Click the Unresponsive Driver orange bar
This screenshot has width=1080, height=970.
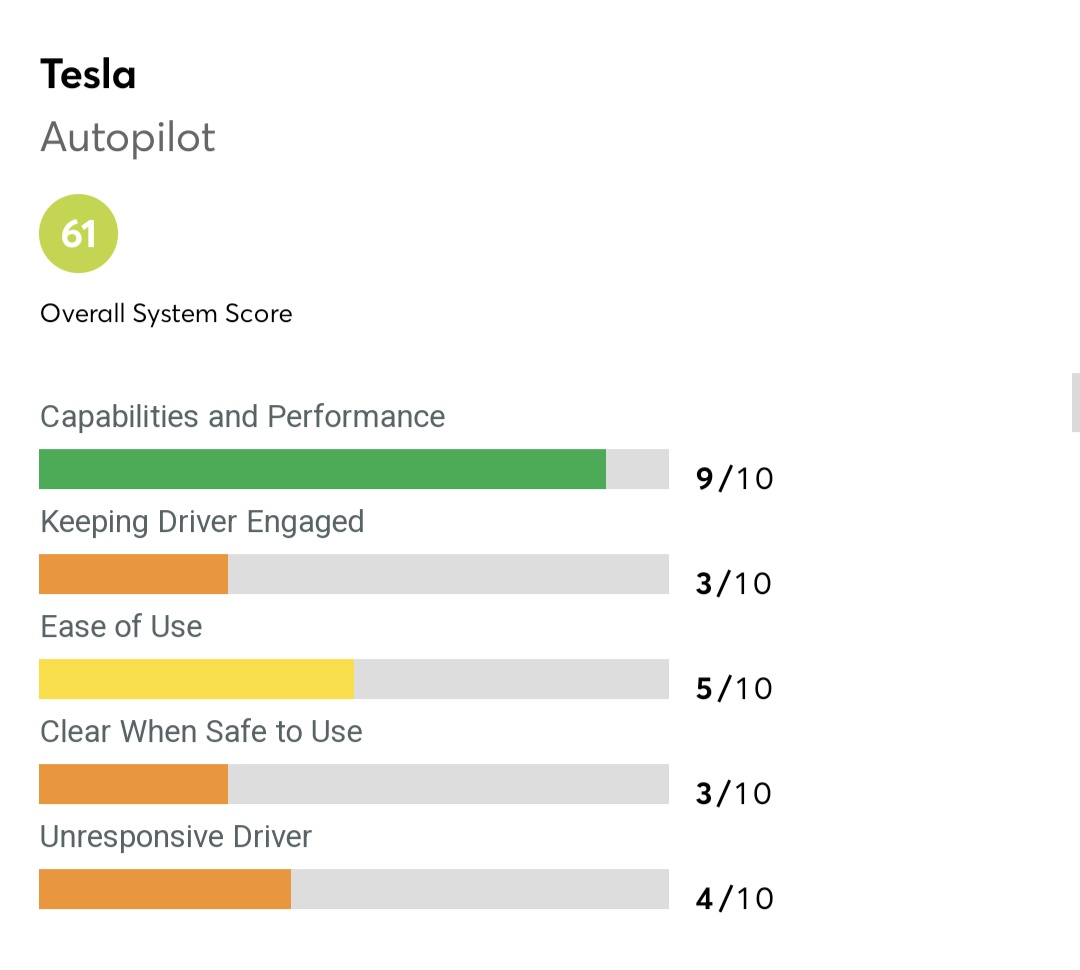coord(165,889)
